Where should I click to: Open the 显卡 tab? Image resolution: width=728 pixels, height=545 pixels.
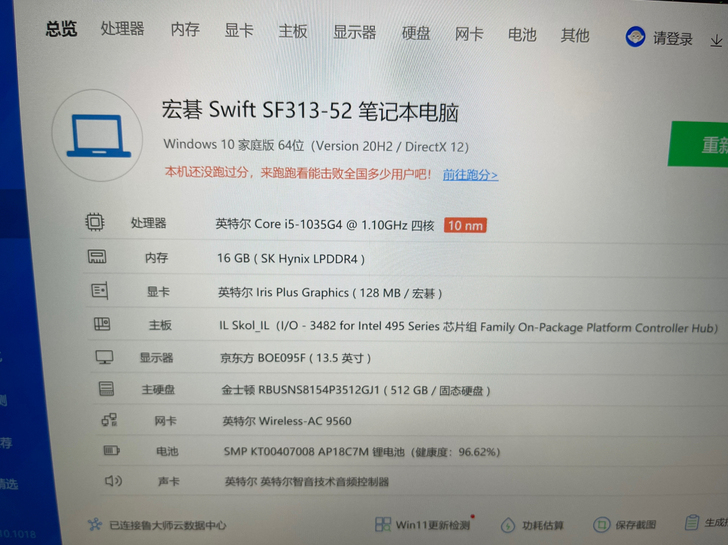239,31
